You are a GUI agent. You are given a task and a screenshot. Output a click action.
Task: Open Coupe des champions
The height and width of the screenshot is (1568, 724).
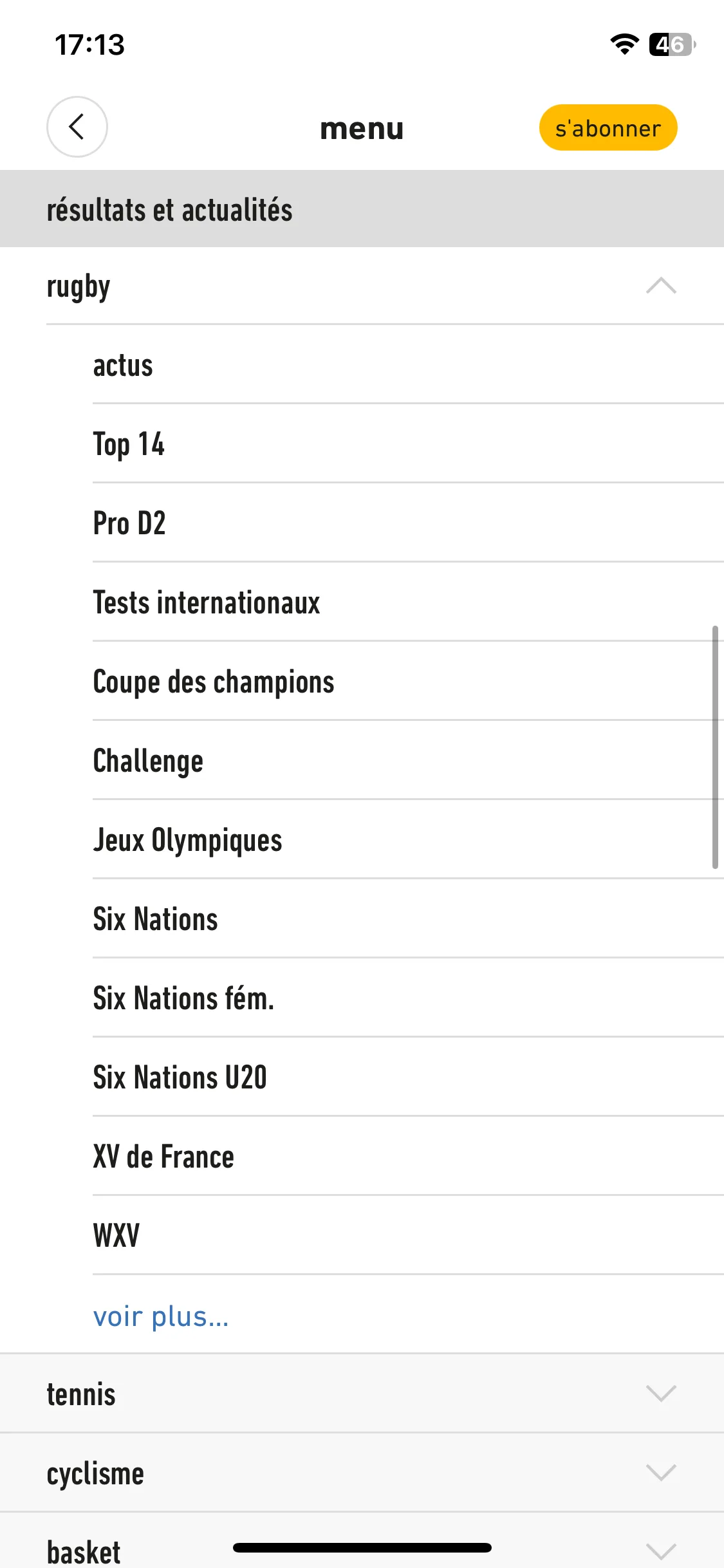pos(408,682)
